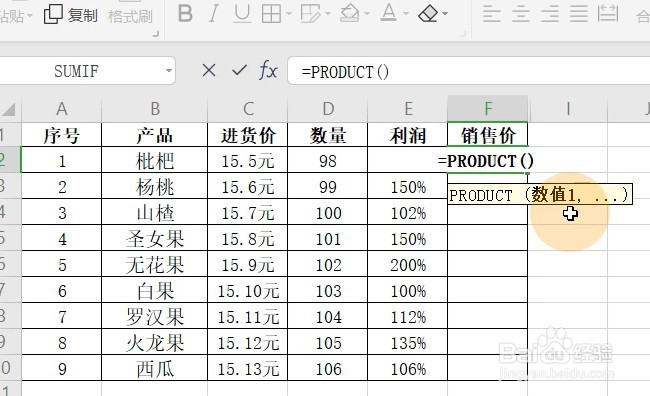Click cell containing 圣女果

pos(155,239)
